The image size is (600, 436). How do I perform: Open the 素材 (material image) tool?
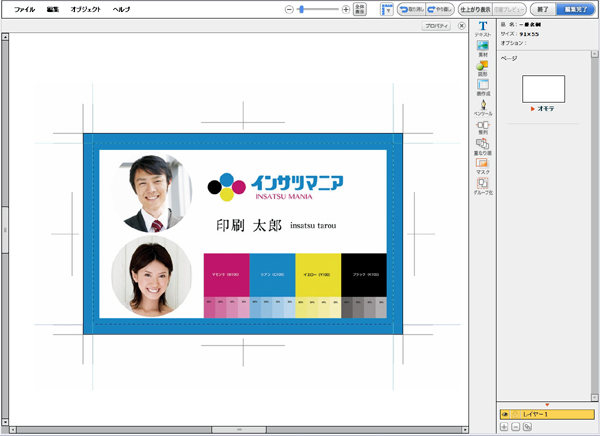[483, 49]
